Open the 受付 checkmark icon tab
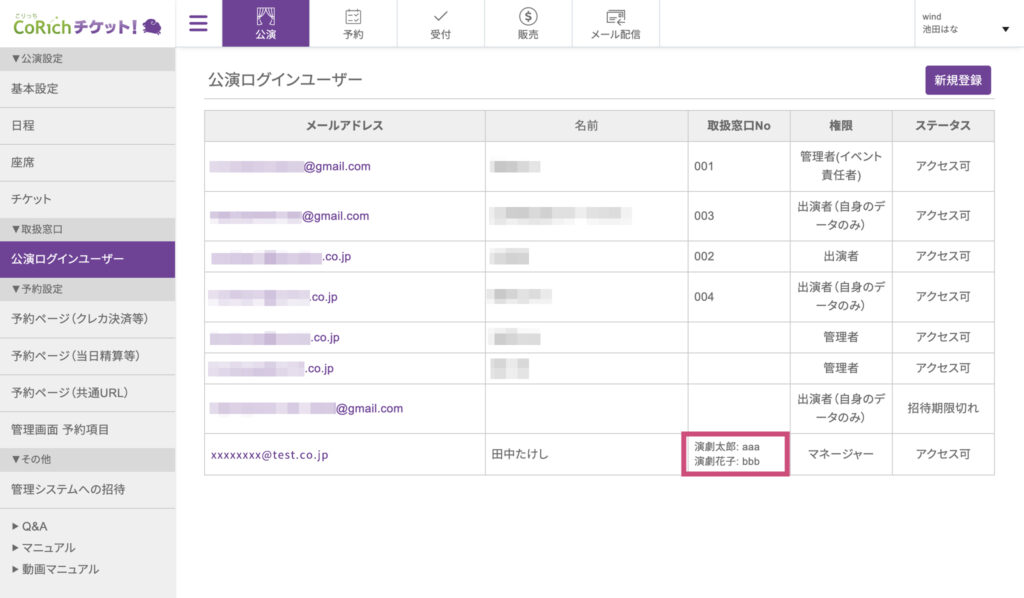Image resolution: width=1024 pixels, height=598 pixels. pyautogui.click(x=441, y=23)
